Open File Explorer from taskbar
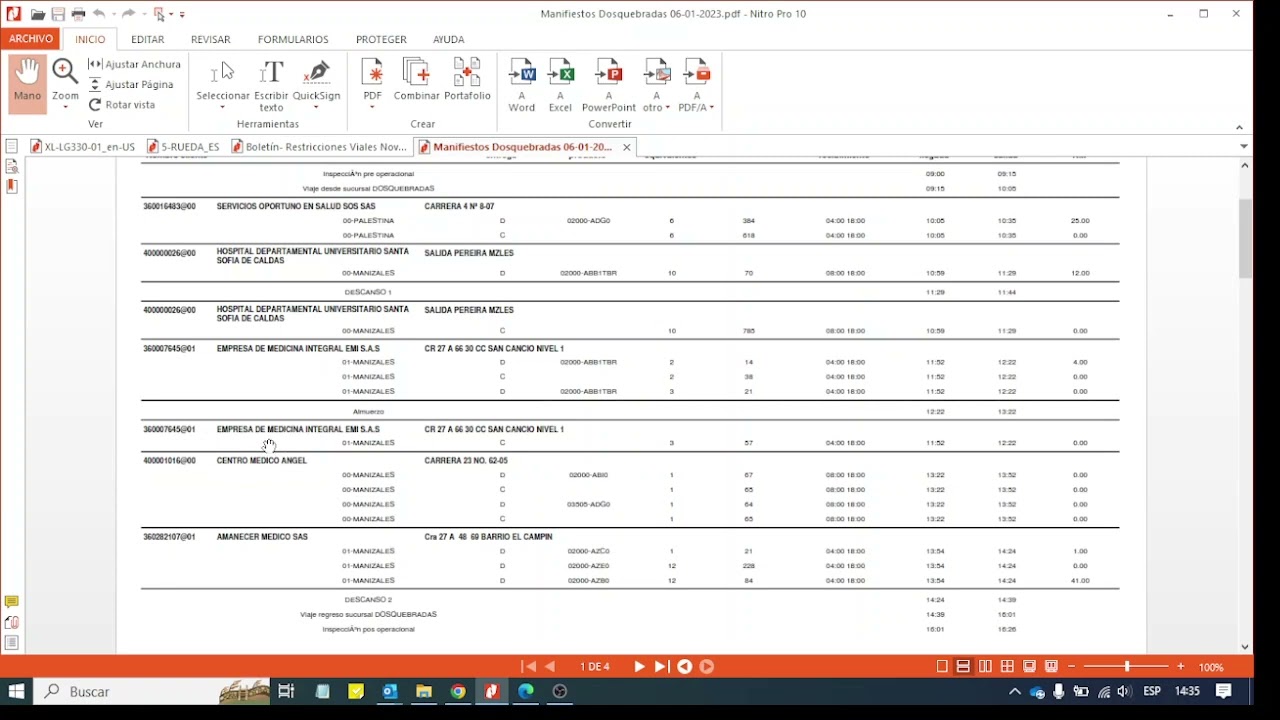 [x=424, y=691]
